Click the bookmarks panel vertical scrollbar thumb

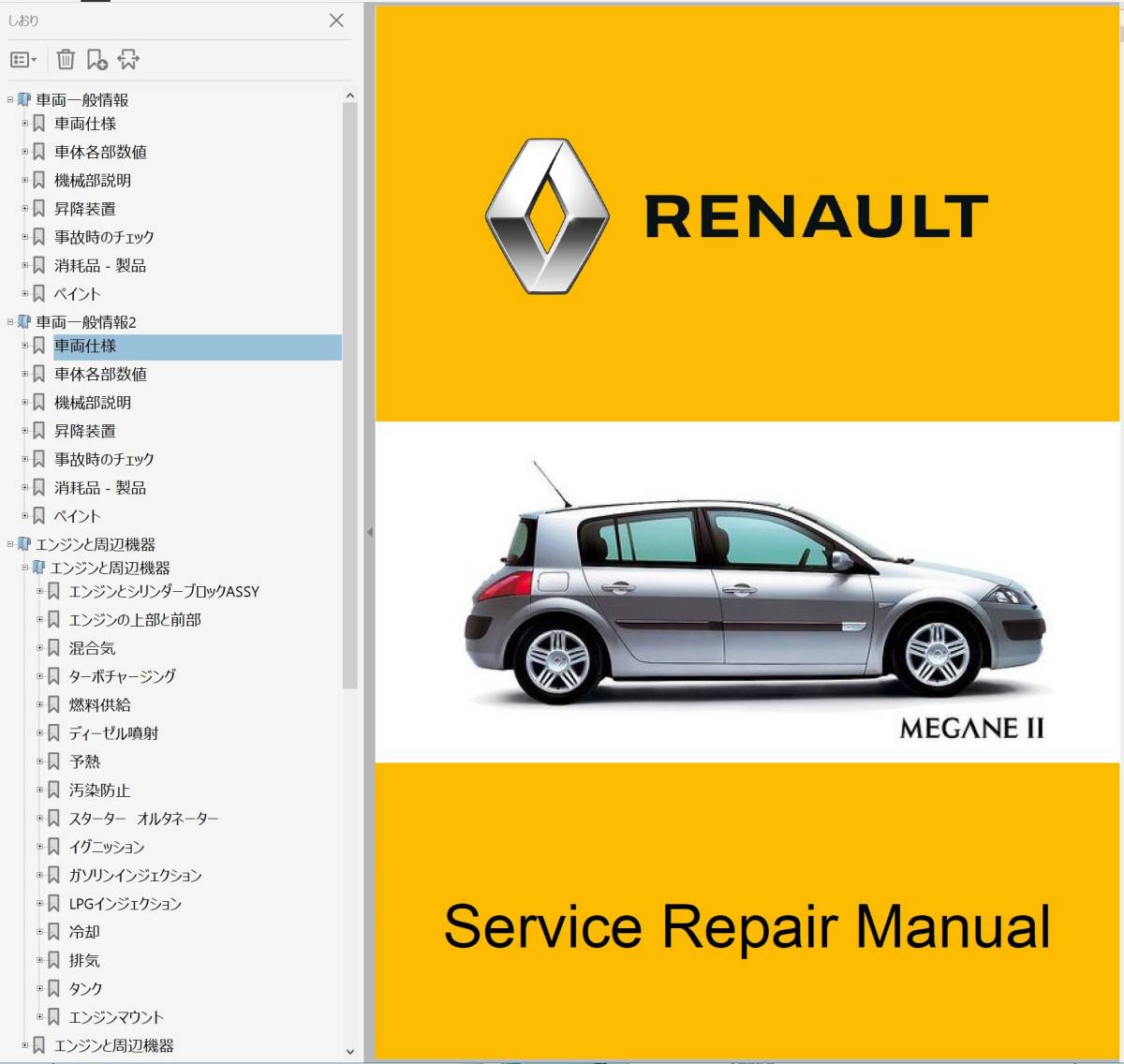tap(350, 395)
